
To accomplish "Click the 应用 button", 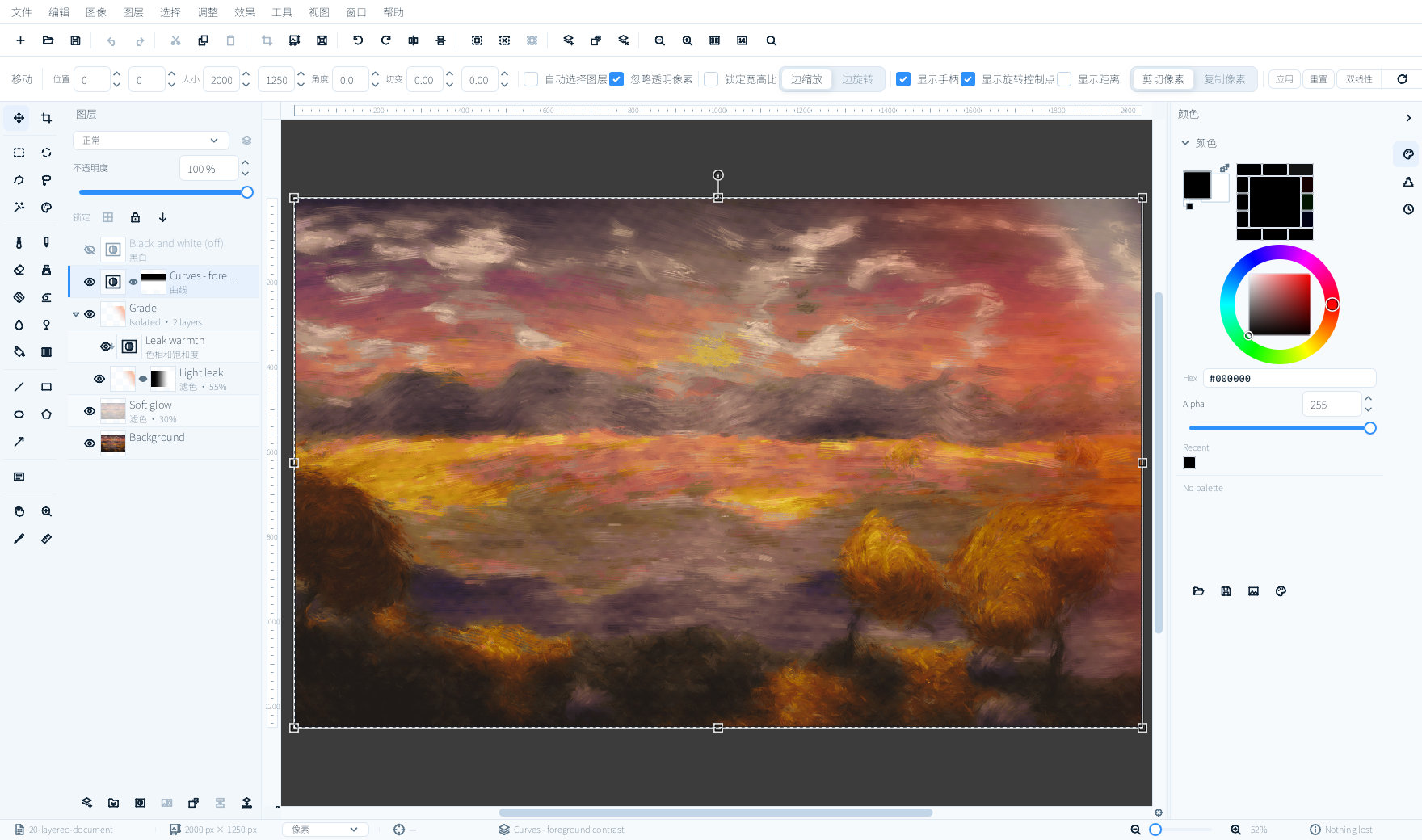I will click(x=1285, y=79).
